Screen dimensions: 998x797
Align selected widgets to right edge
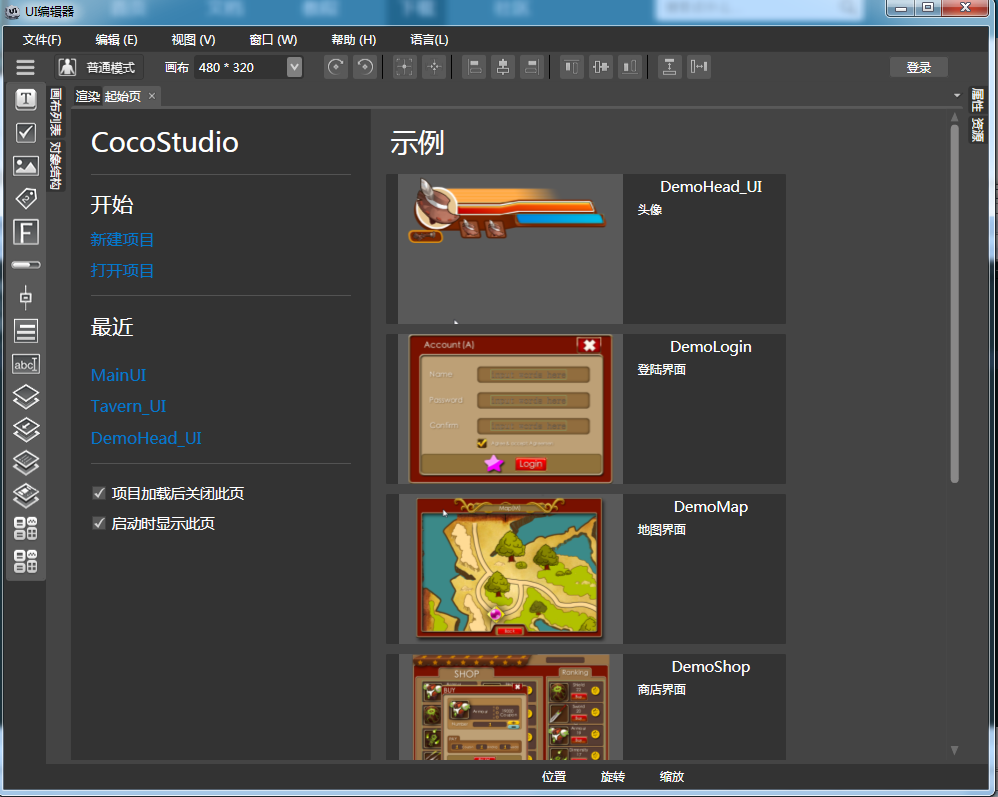pyautogui.click(x=531, y=67)
